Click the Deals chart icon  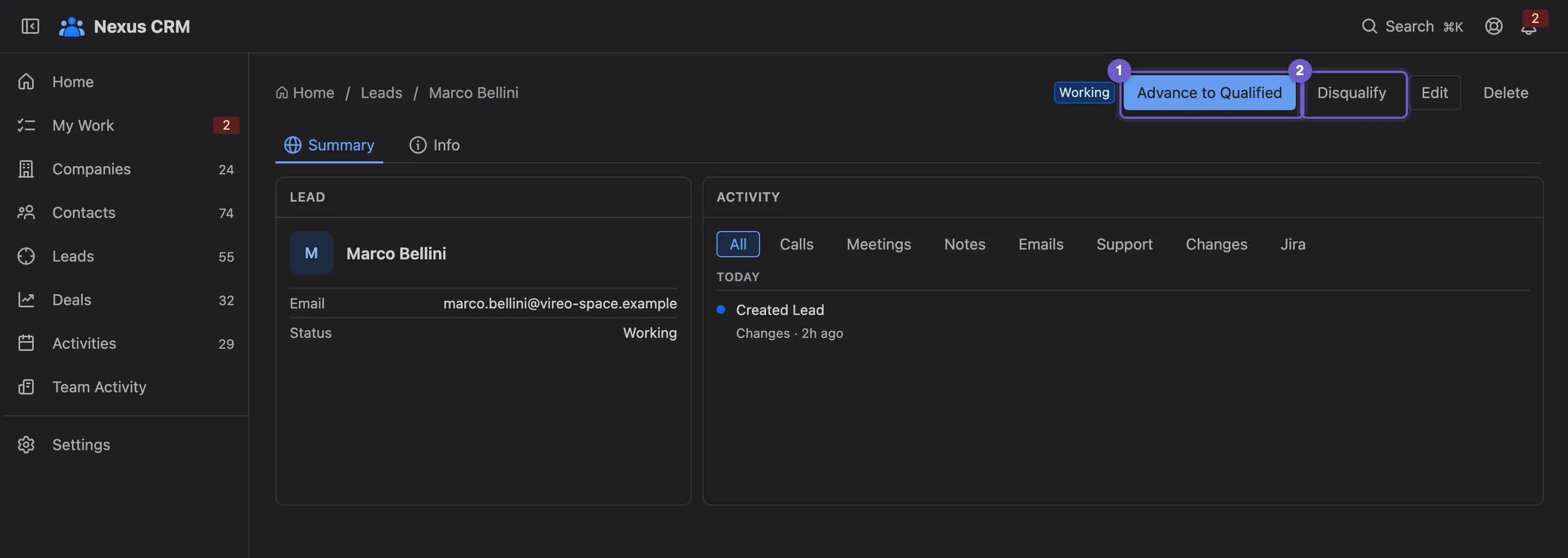coord(26,300)
